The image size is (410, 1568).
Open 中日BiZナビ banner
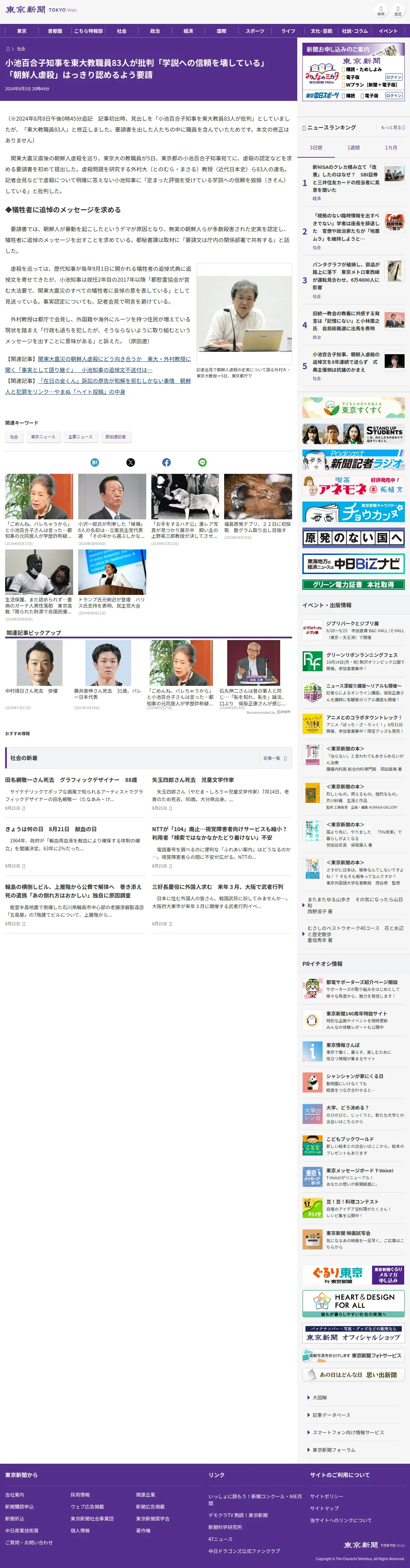pyautogui.click(x=353, y=564)
